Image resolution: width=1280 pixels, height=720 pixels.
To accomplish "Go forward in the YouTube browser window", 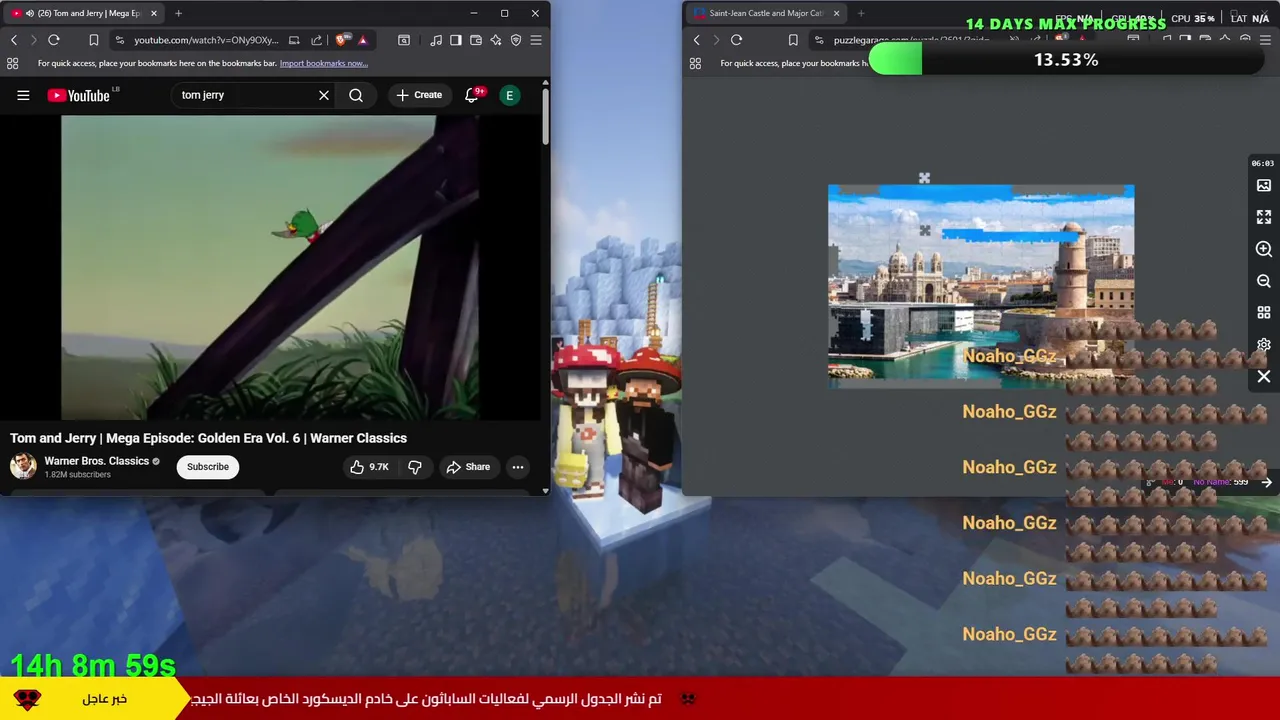I will tap(33, 40).
